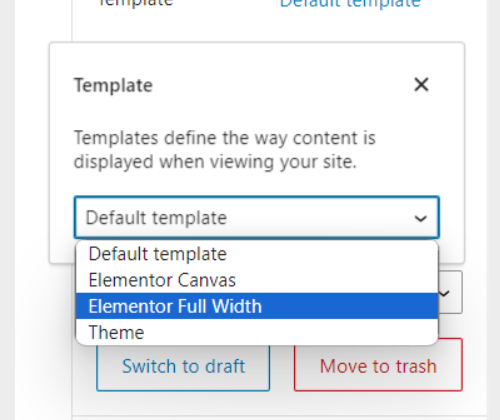Close the Template popover with the X icon
The image size is (500, 420).
coord(421,84)
